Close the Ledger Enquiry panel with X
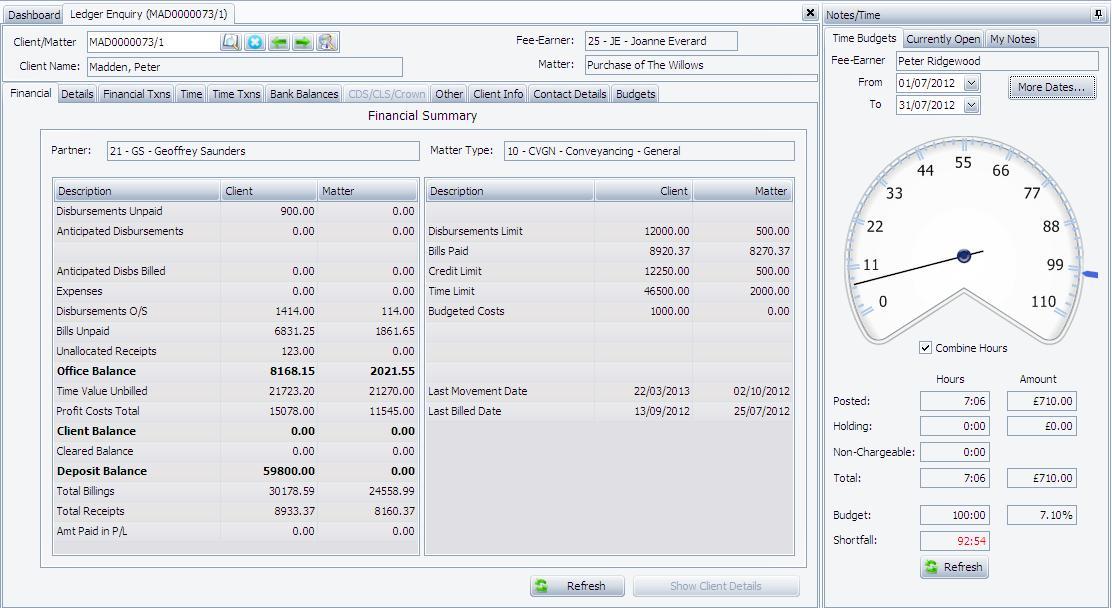This screenshot has height=608, width=1112. (811, 13)
